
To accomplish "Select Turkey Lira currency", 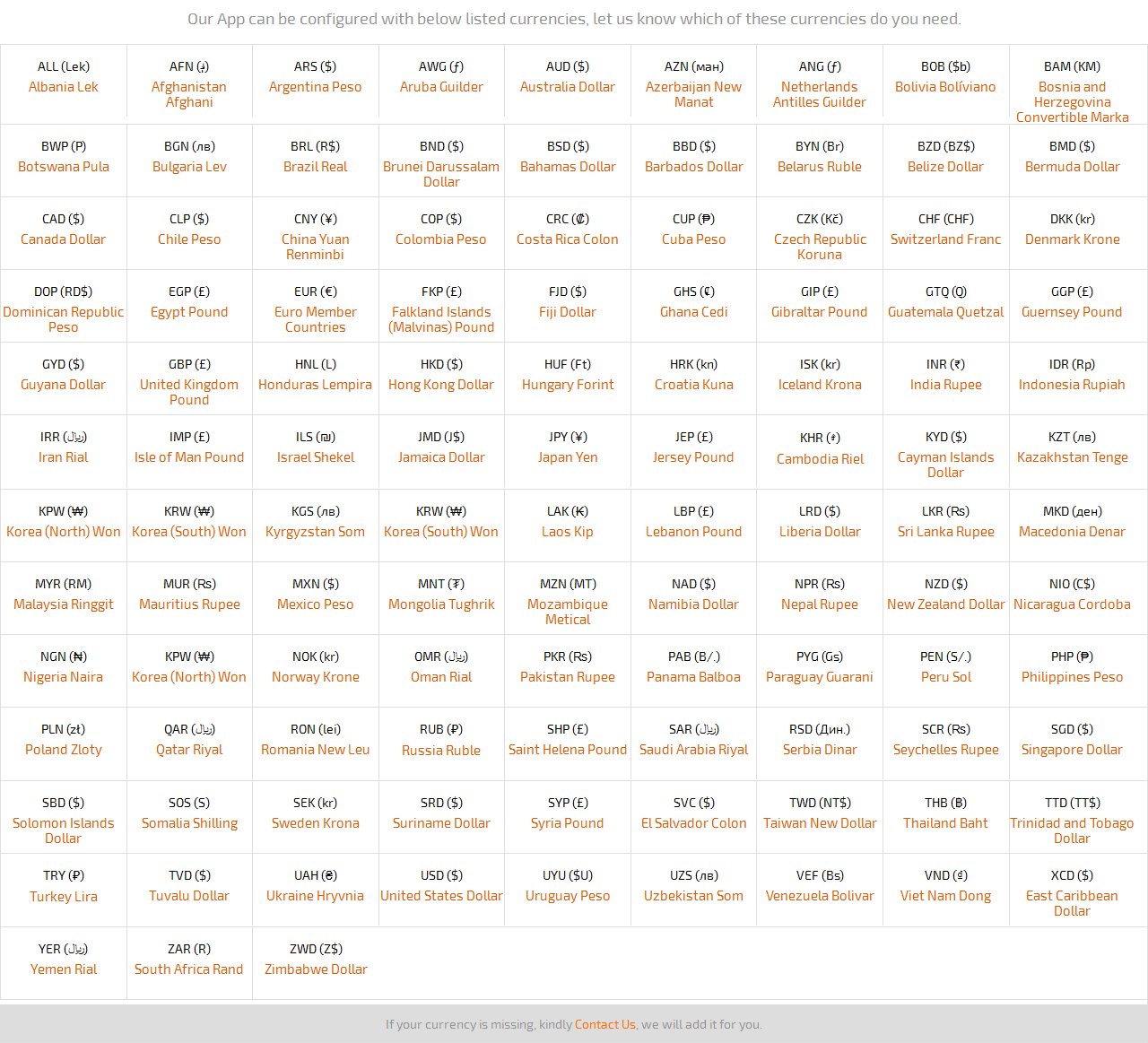I will (63, 897).
